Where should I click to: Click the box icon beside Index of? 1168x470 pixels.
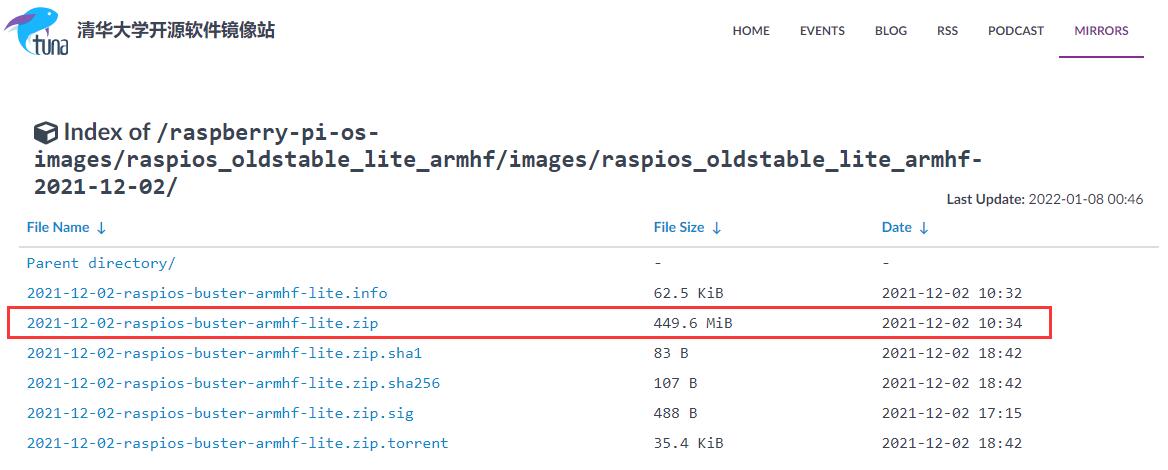tap(45, 132)
